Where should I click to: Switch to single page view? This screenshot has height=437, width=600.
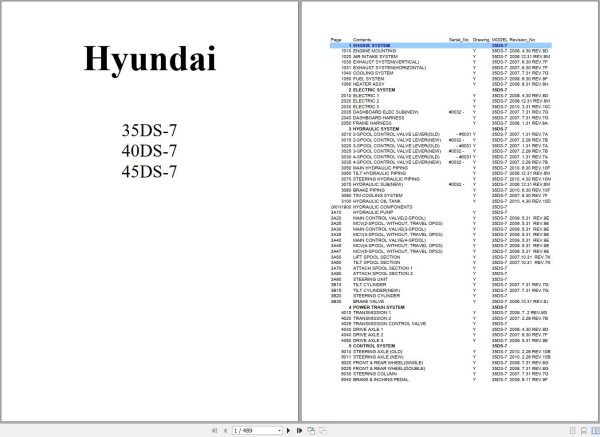coord(573,430)
